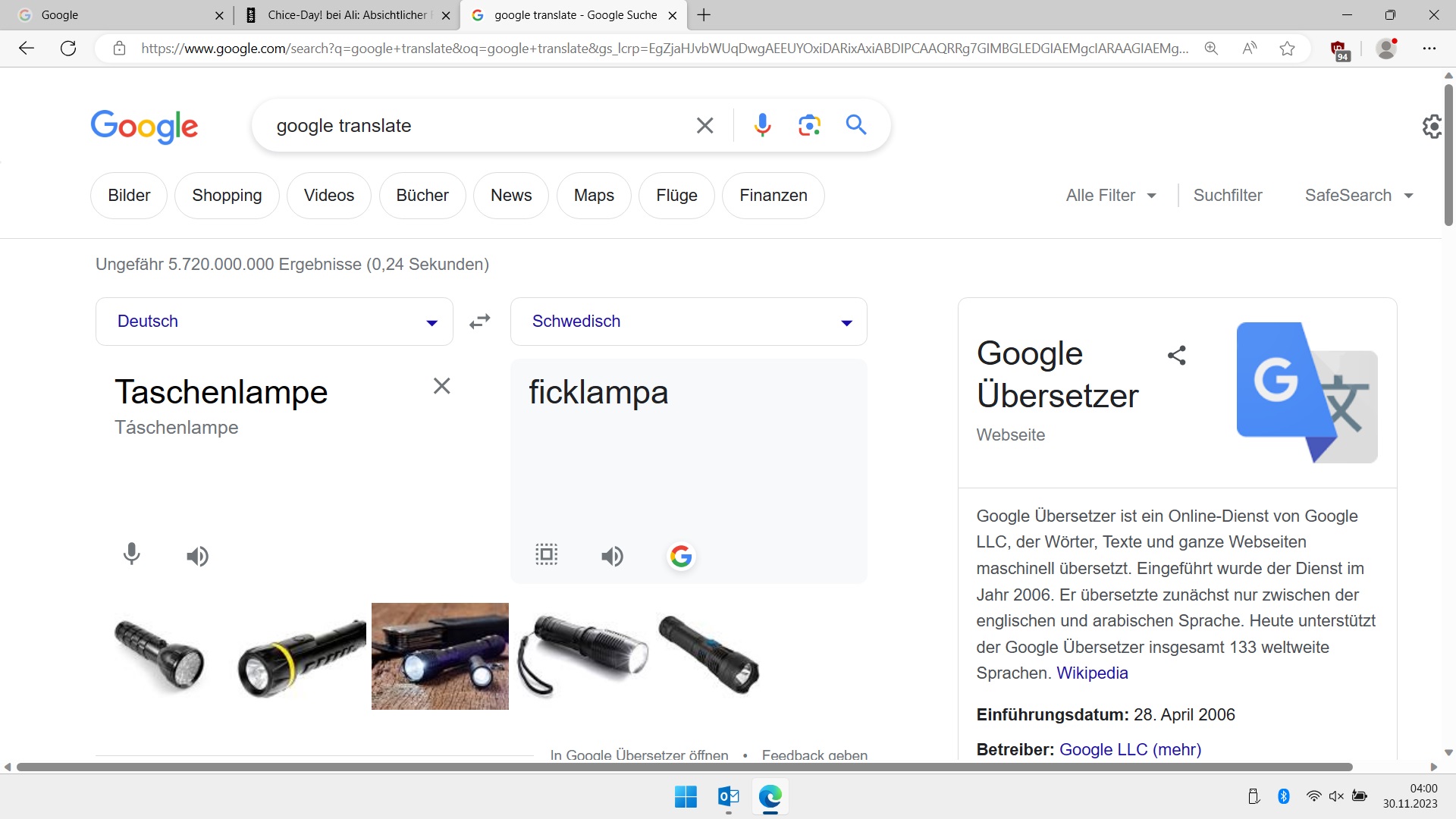
Task: Open yellow-ringed flashlight thumbnail
Action: click(x=301, y=657)
